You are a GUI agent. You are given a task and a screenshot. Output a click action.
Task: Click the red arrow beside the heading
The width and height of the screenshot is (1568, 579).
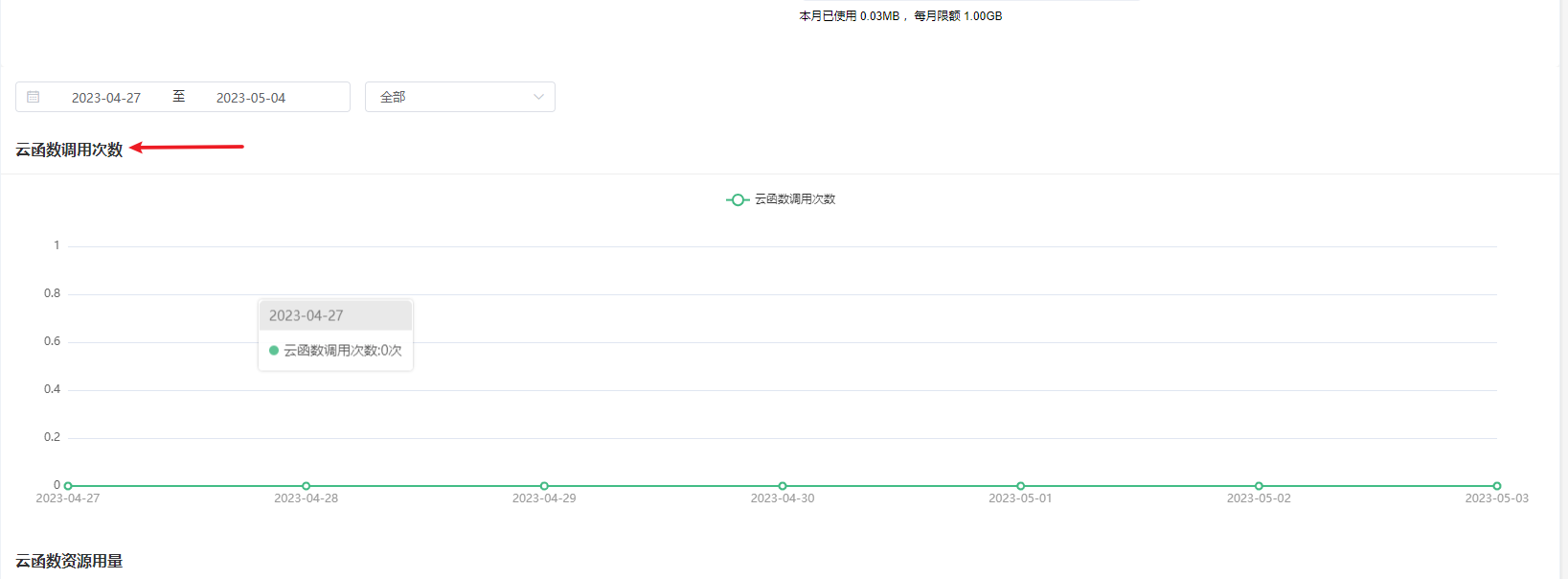click(x=187, y=148)
